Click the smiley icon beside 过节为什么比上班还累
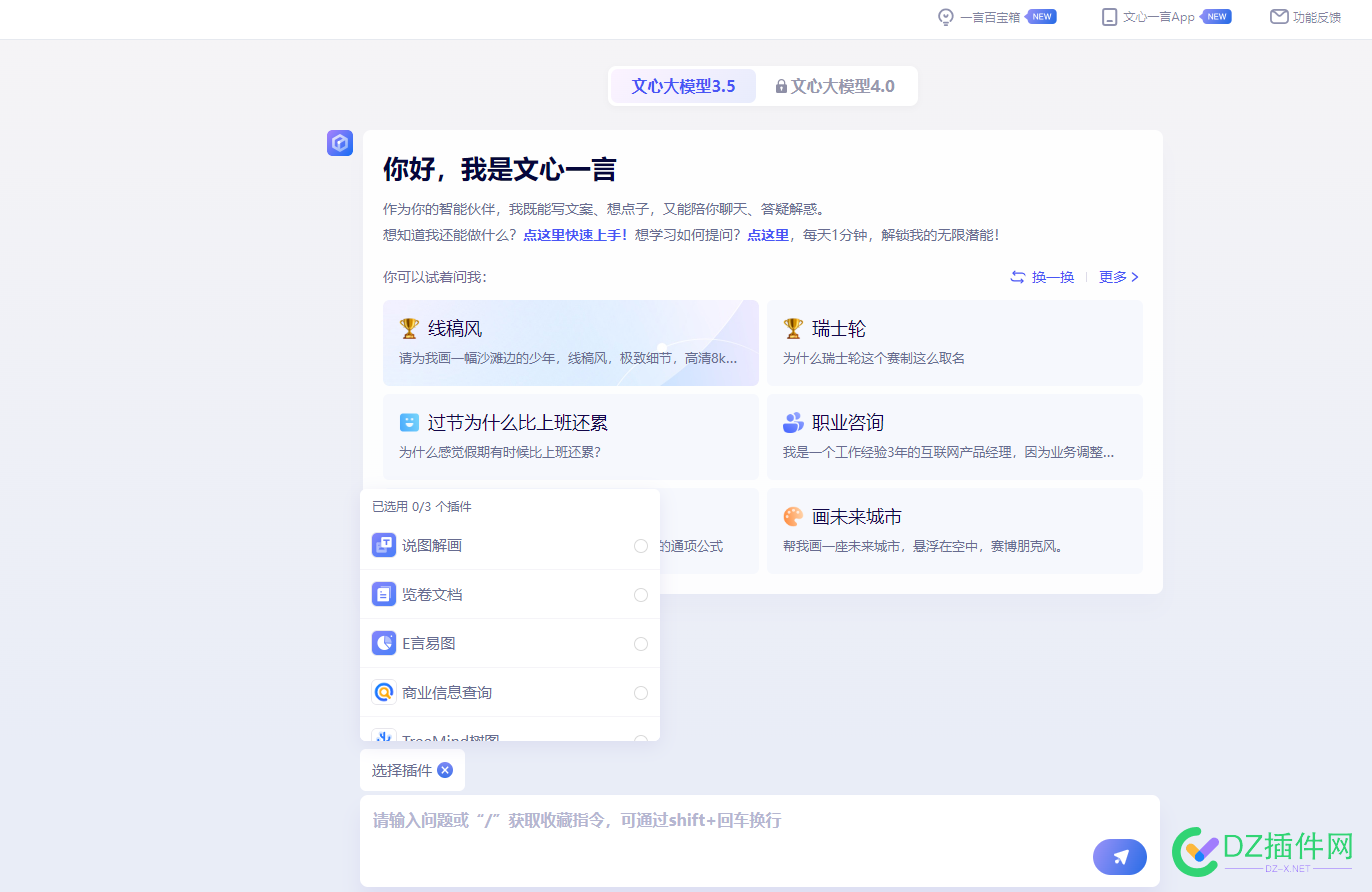The width and height of the screenshot is (1372, 892). point(409,422)
